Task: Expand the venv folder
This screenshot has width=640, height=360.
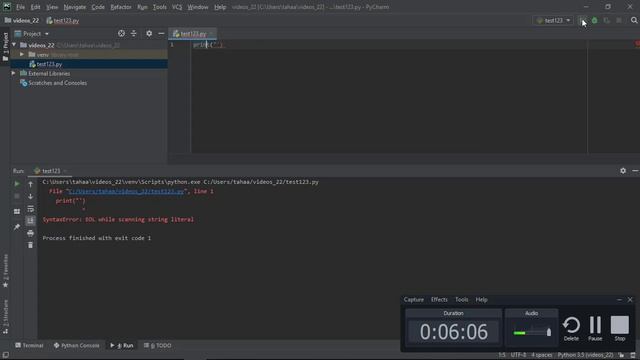Action: 22,54
